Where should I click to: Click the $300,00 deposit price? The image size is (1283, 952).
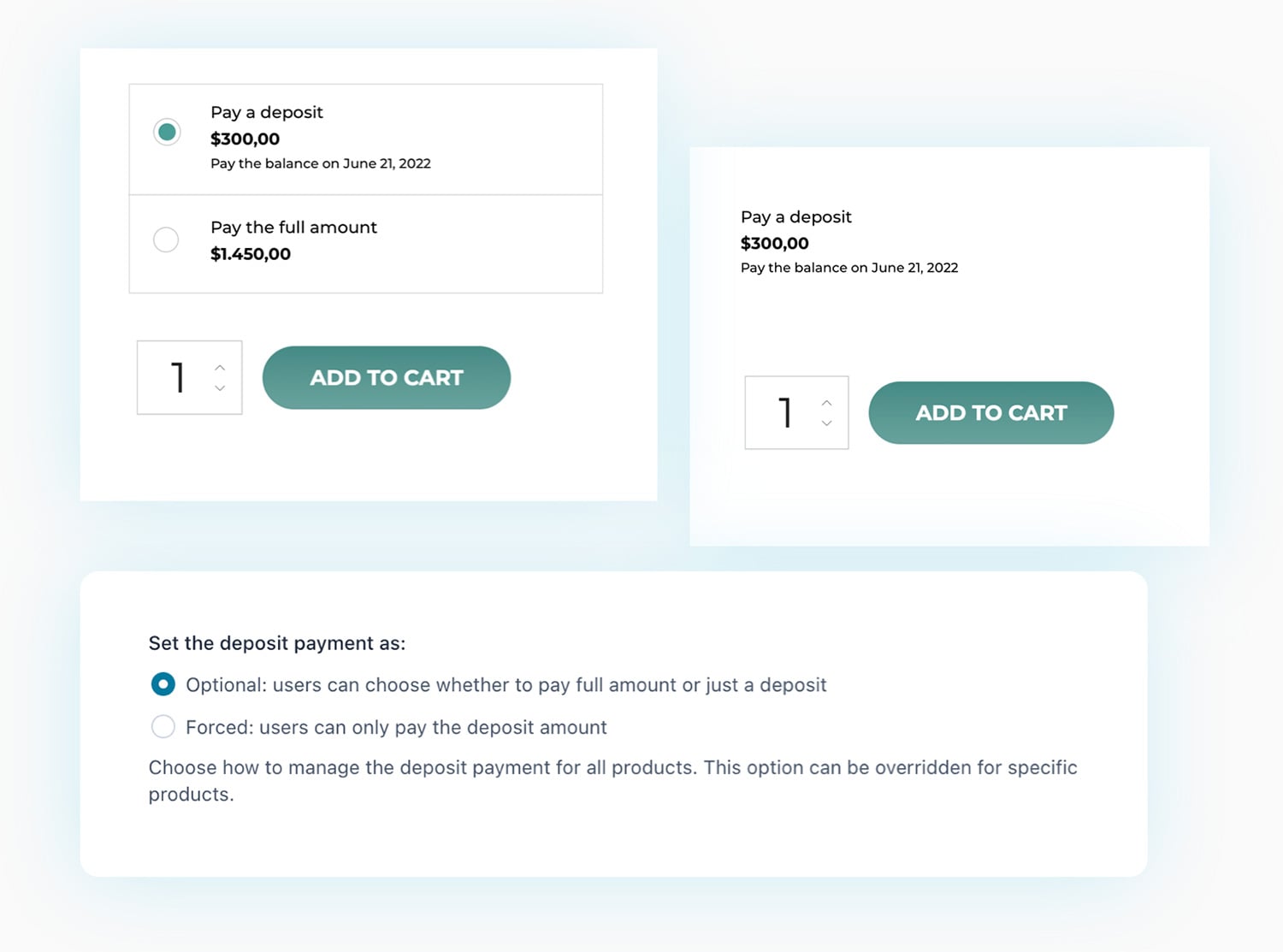point(245,139)
